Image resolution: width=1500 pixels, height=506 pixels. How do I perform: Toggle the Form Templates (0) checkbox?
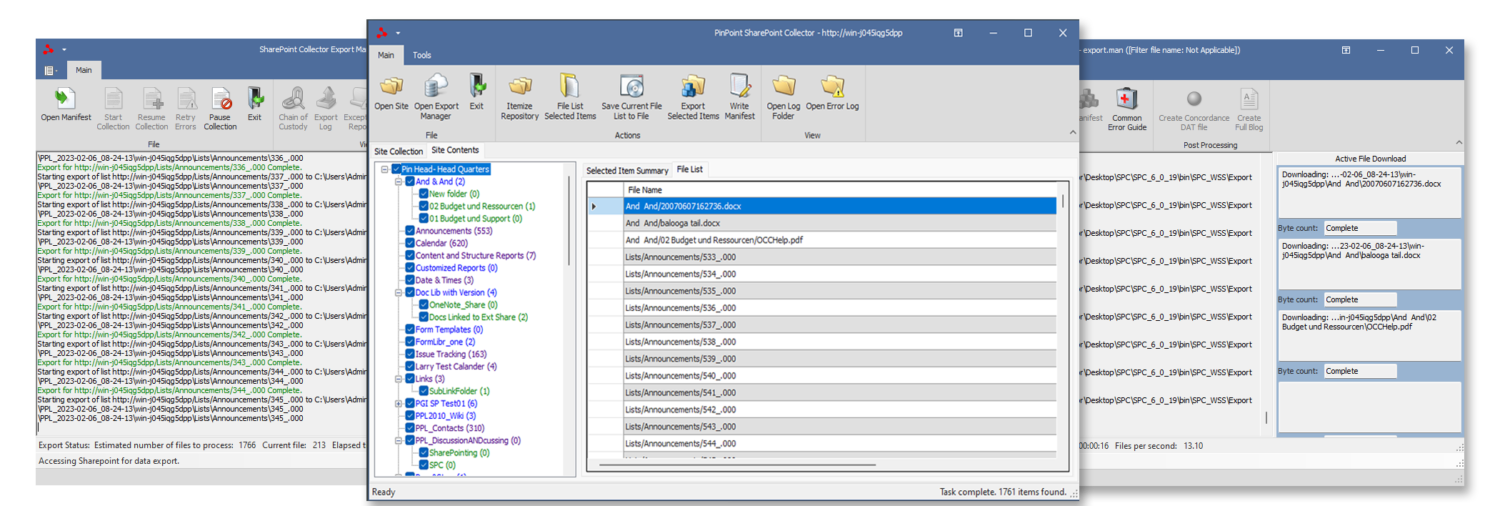410,329
